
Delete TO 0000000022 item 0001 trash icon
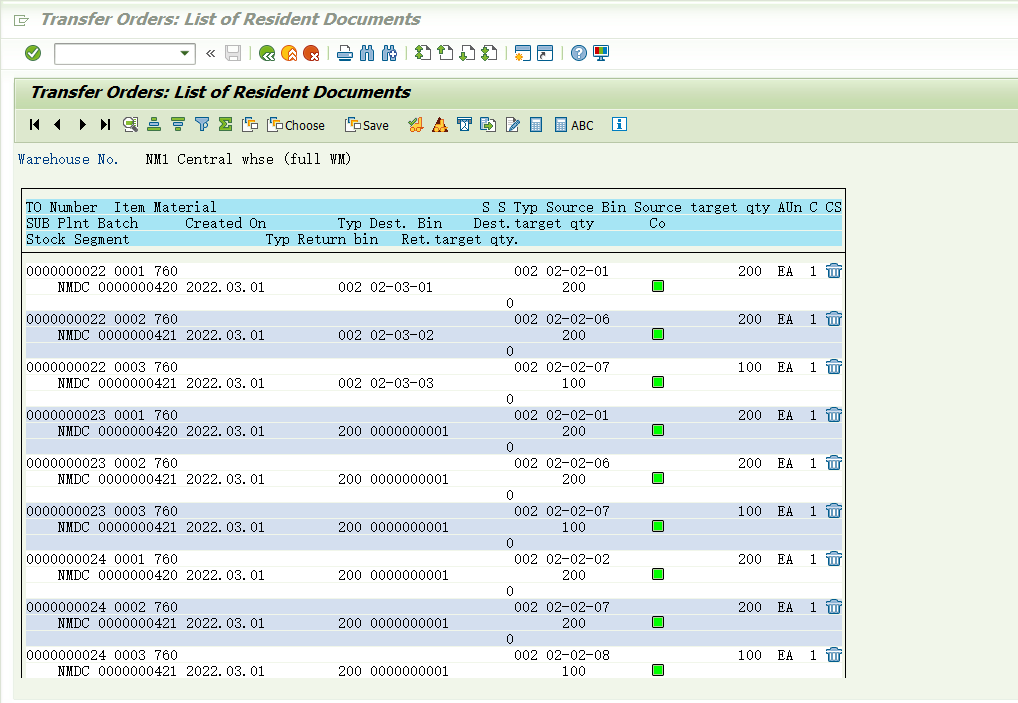click(834, 271)
